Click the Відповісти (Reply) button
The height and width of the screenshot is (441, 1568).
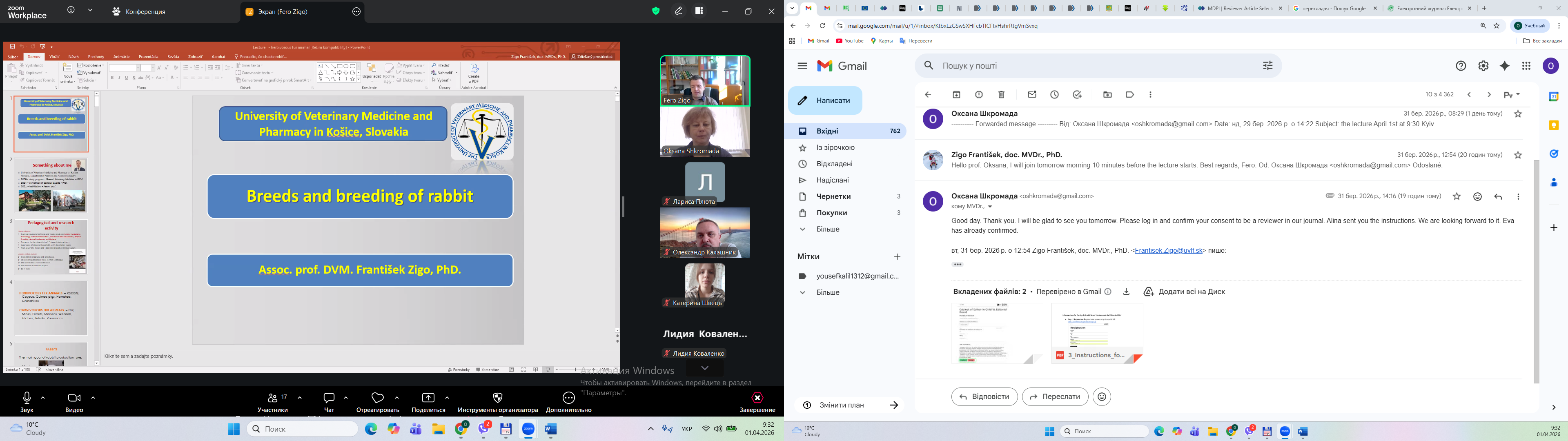click(x=984, y=396)
